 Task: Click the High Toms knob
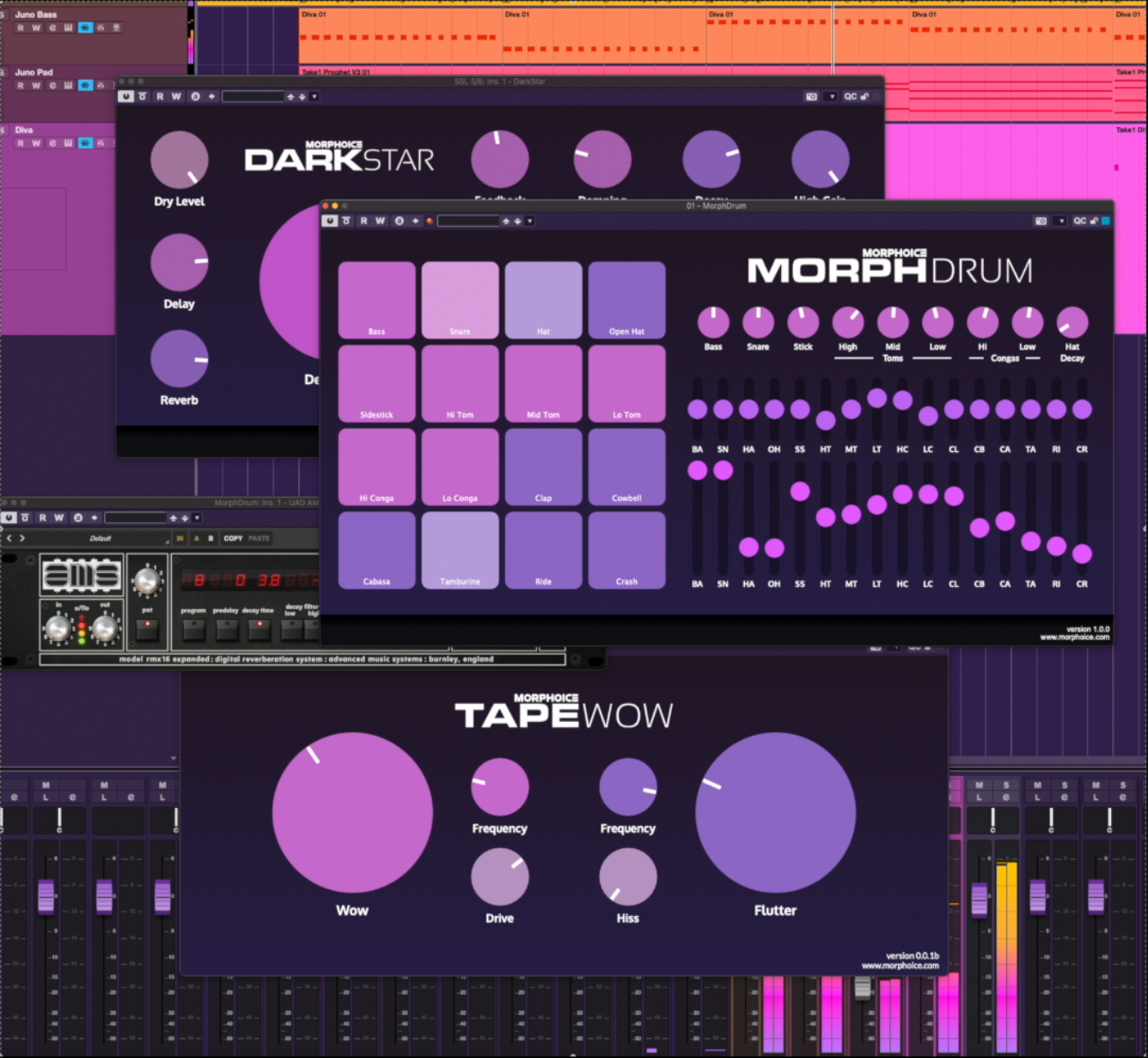pyautogui.click(x=848, y=322)
